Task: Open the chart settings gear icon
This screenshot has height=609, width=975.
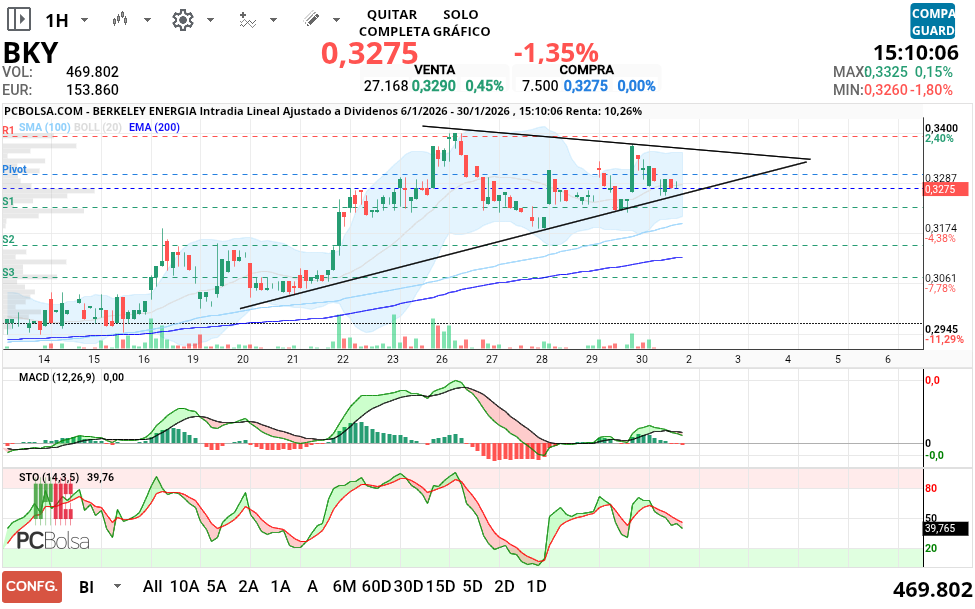Action: [x=182, y=19]
